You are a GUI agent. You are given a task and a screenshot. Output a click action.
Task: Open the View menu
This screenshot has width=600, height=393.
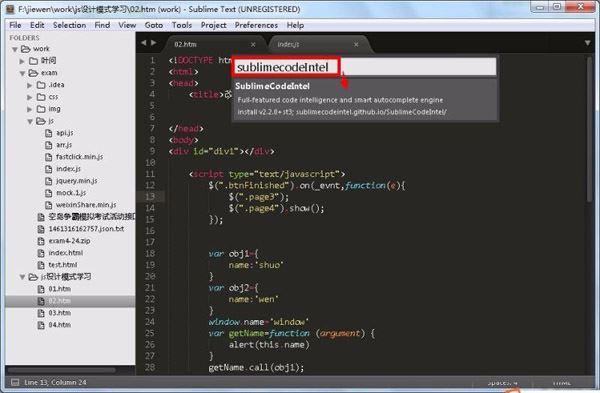[x=127, y=25]
